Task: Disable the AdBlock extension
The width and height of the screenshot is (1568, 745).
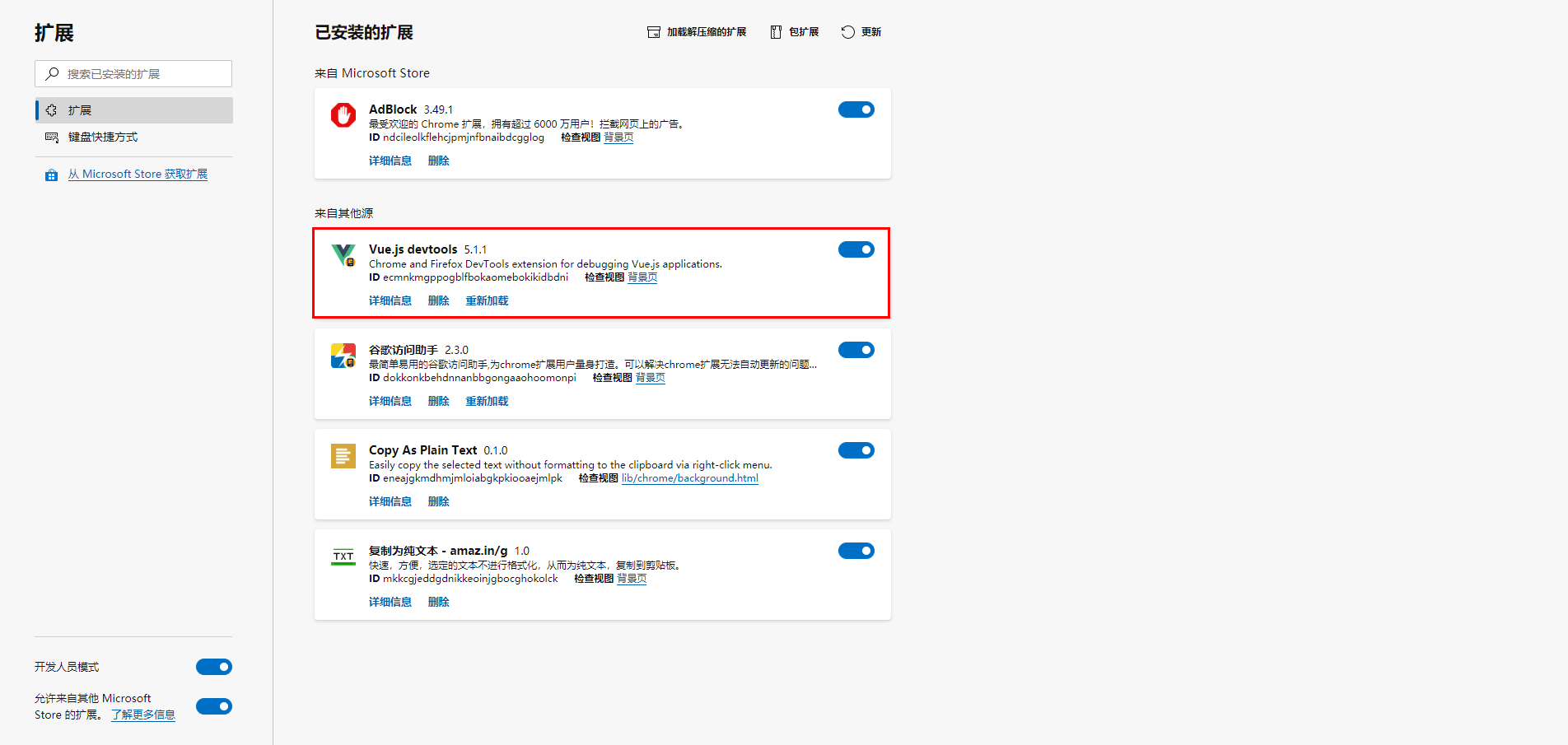Action: point(856,109)
